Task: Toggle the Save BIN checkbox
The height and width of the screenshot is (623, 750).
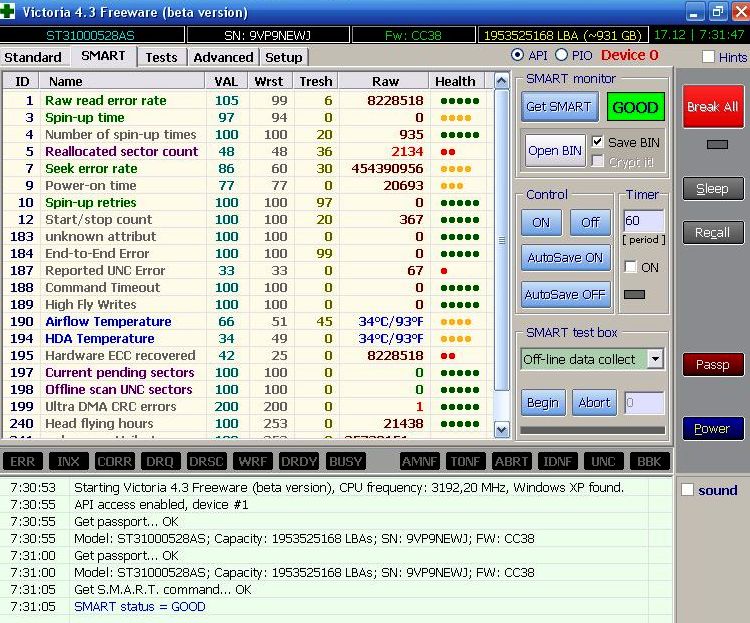Action: point(597,142)
